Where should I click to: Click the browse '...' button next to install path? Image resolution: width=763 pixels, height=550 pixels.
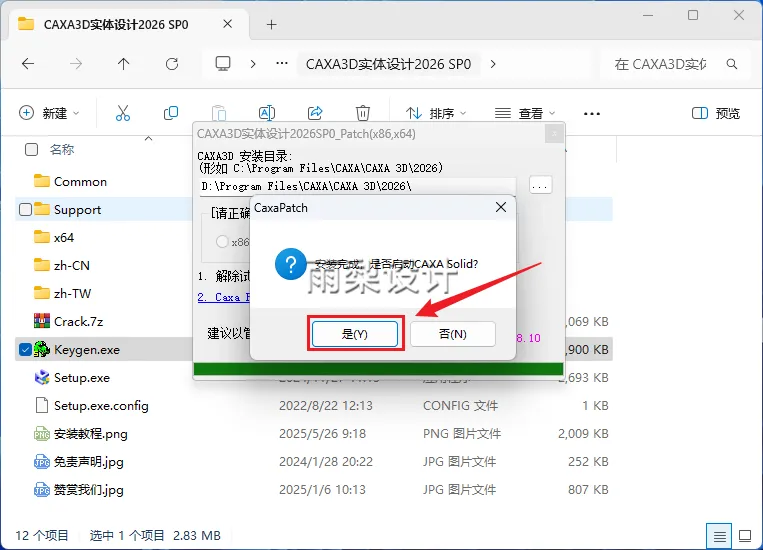[540, 185]
